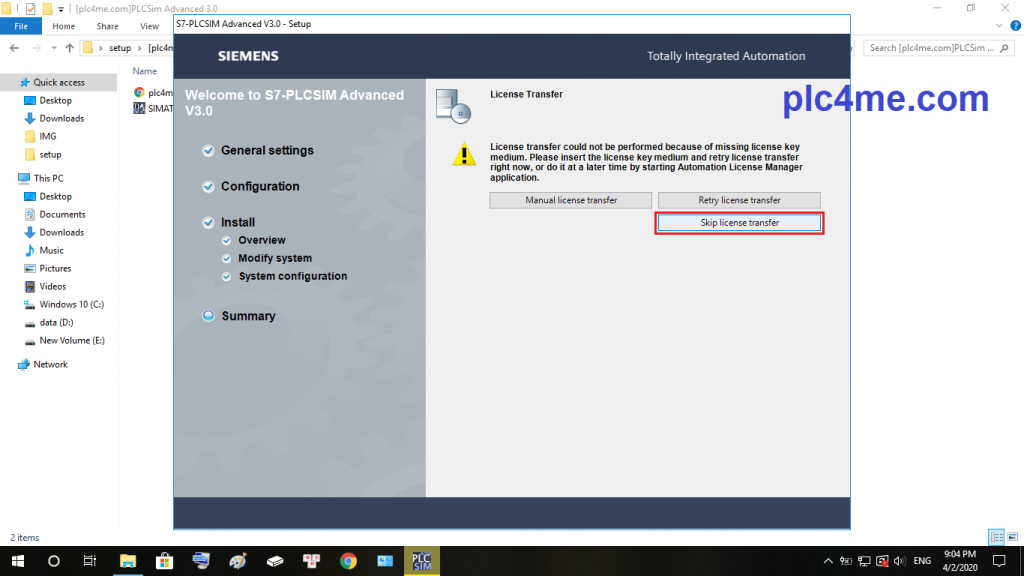Click the yellow warning triangle icon

point(464,154)
